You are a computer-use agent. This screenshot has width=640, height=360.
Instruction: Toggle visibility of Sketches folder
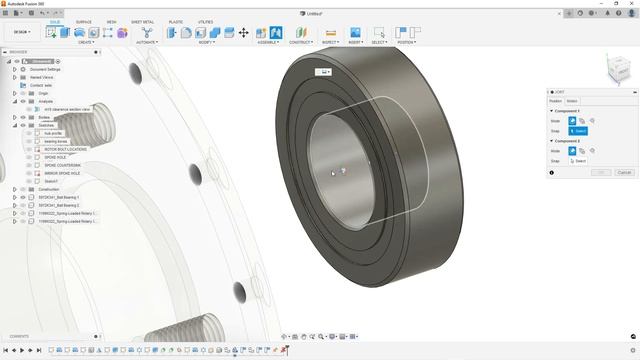pyautogui.click(x=23, y=125)
